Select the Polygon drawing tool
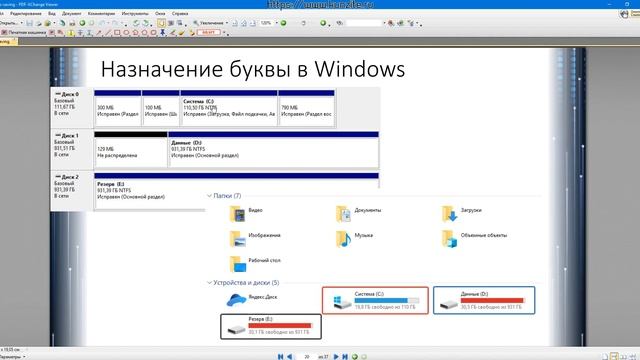640x360 pixels. (x=144, y=33)
